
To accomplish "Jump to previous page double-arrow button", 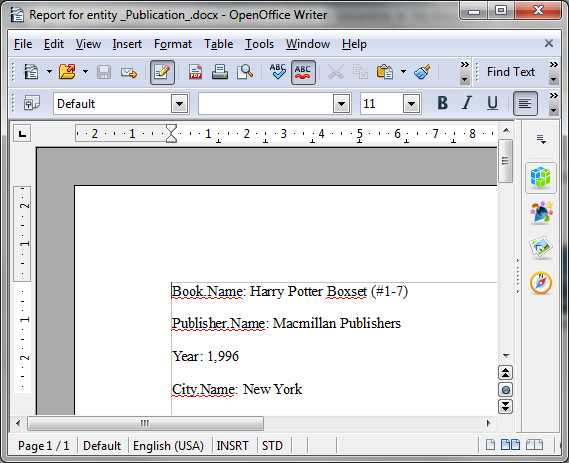I will click(505, 373).
